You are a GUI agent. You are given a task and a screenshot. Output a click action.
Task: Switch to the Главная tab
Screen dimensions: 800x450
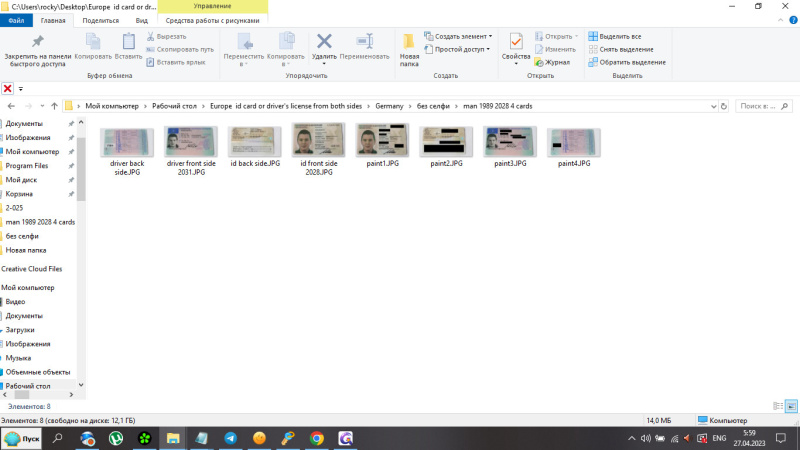tap(53, 20)
